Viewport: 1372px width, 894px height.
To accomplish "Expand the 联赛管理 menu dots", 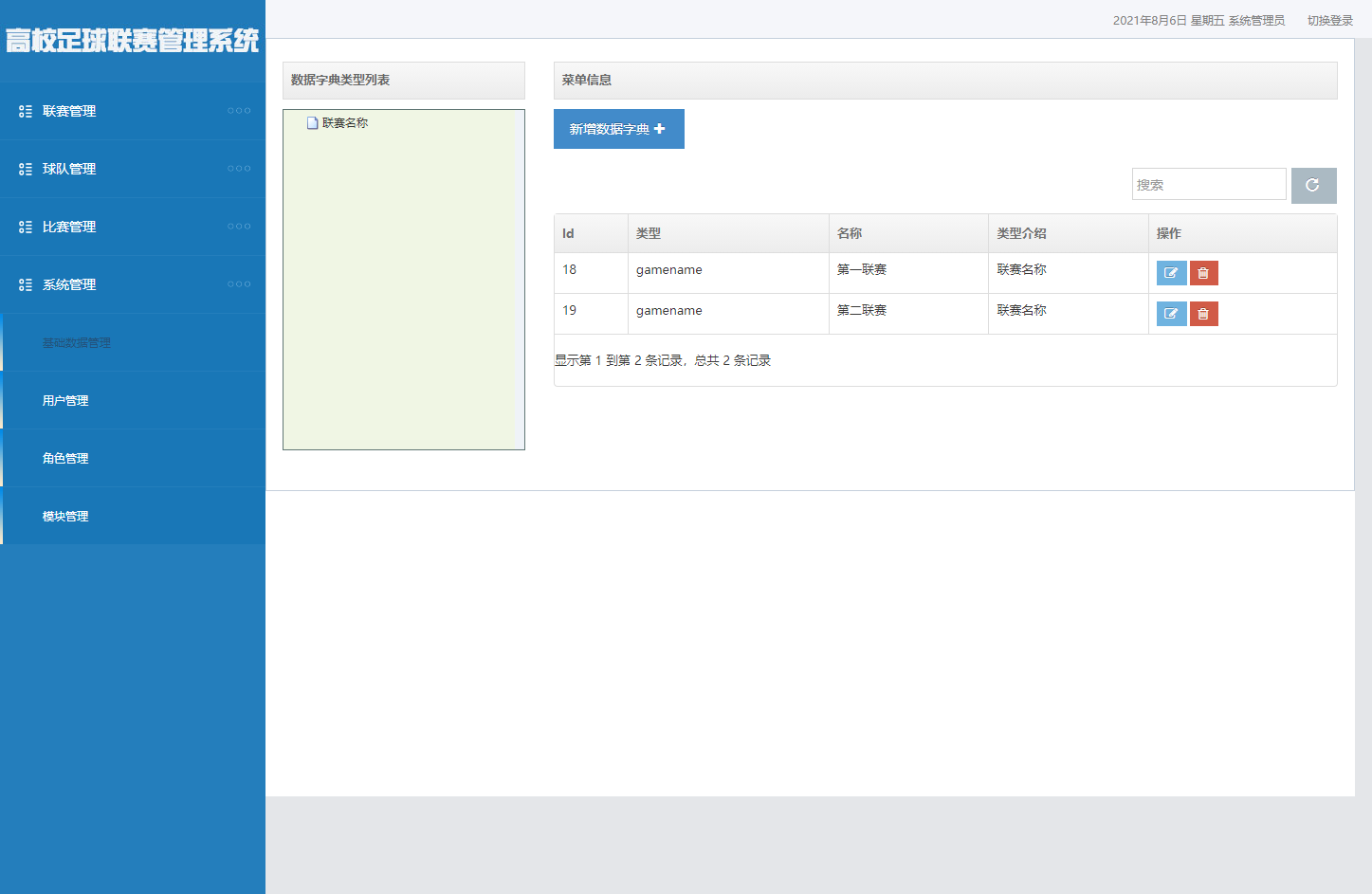I will click(239, 111).
